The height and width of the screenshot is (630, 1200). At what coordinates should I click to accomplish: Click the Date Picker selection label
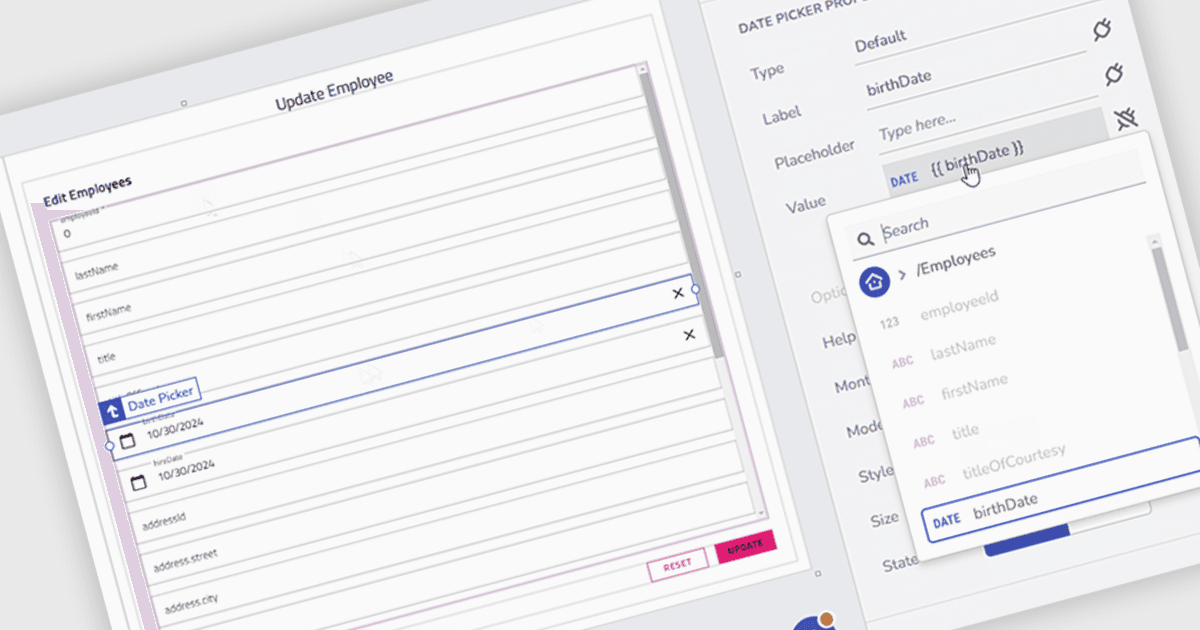point(160,398)
